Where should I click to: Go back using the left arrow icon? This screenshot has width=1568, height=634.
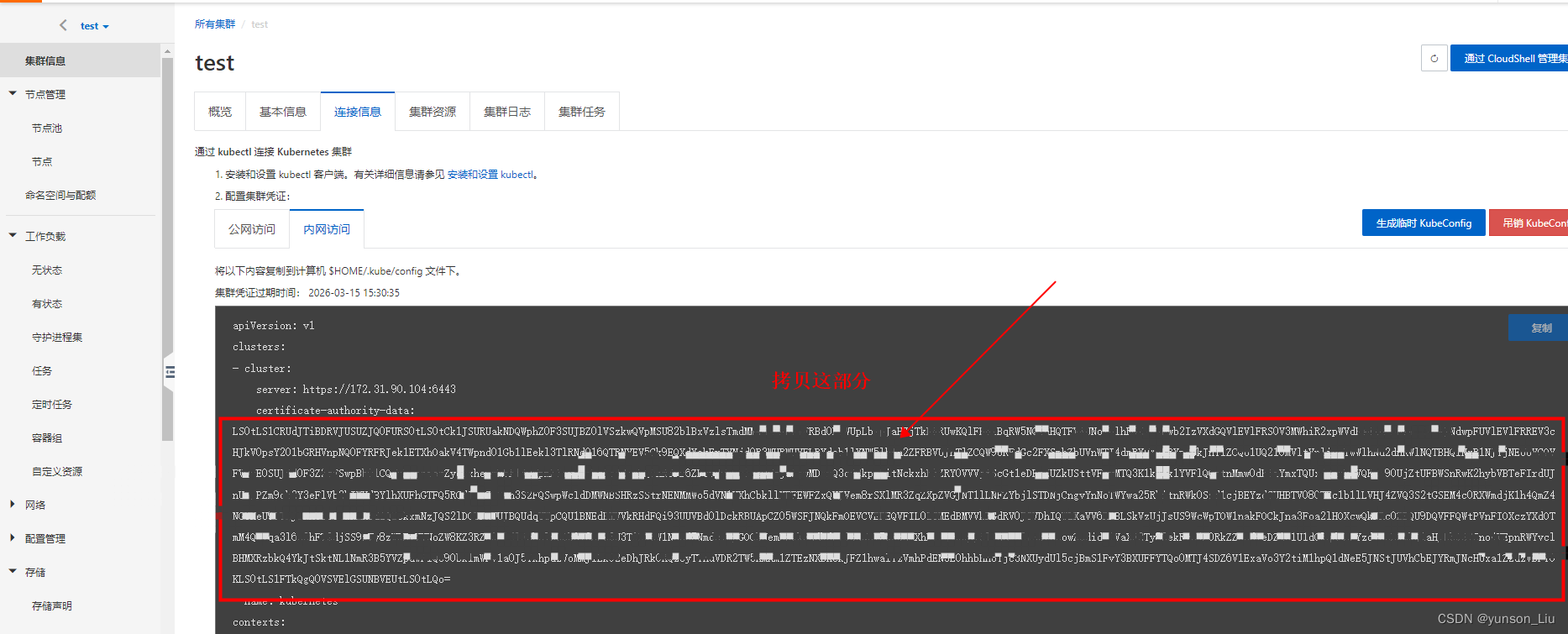63,25
